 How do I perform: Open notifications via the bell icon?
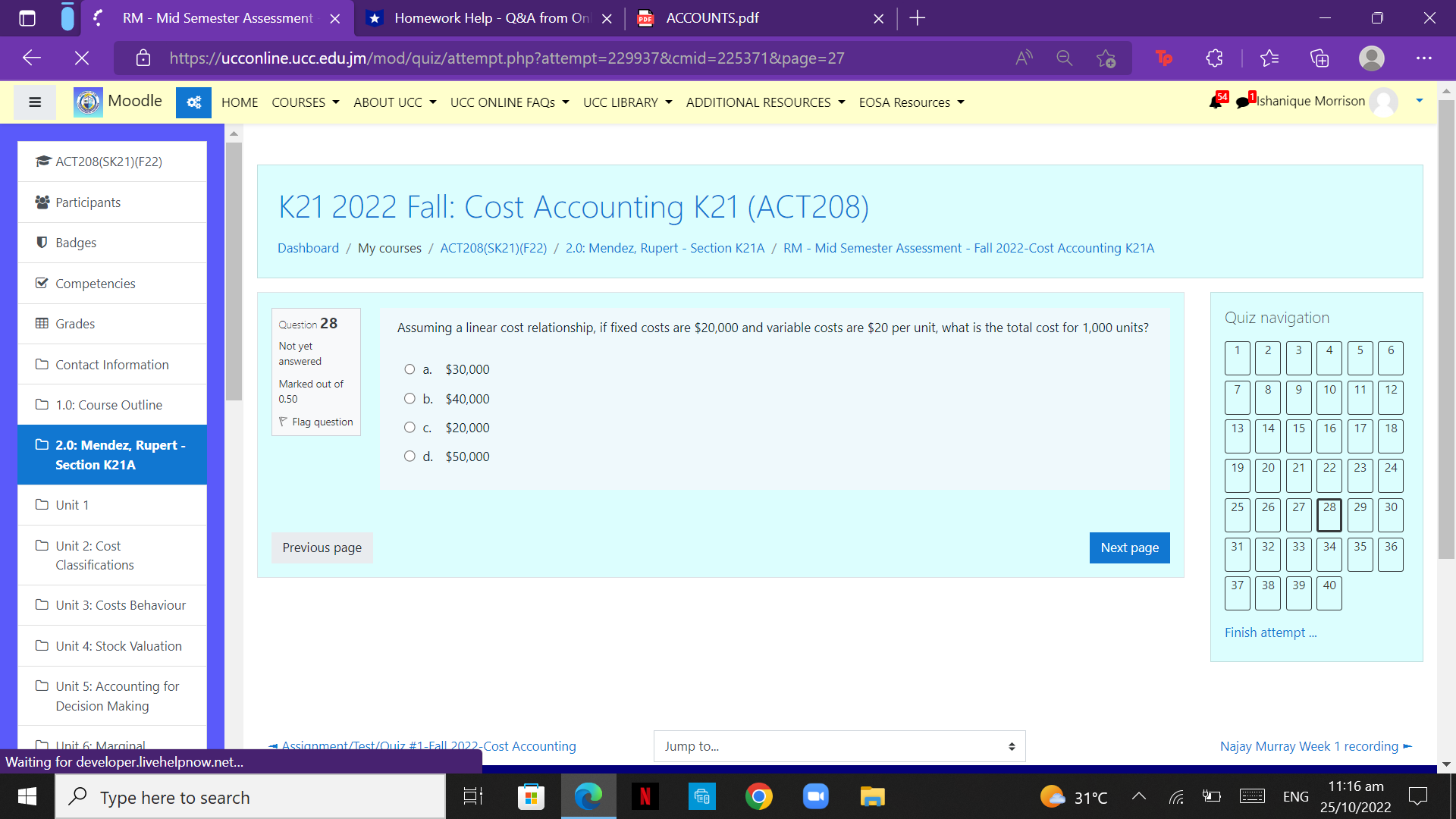pyautogui.click(x=1216, y=102)
